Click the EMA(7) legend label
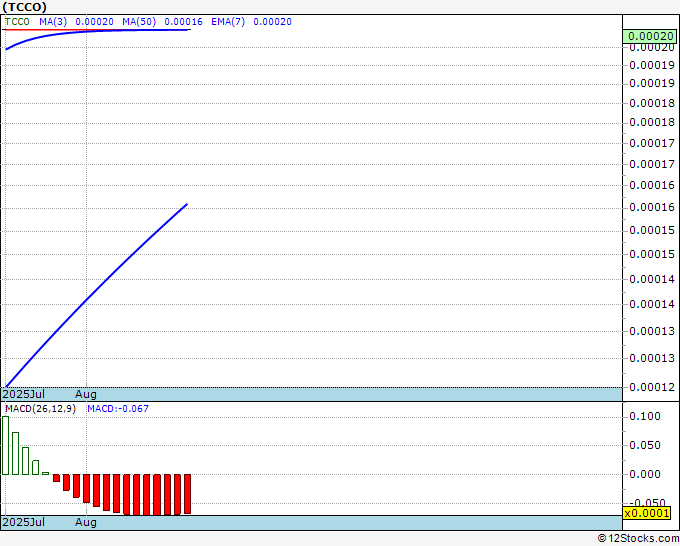This screenshot has height=546, width=680. click(x=228, y=22)
